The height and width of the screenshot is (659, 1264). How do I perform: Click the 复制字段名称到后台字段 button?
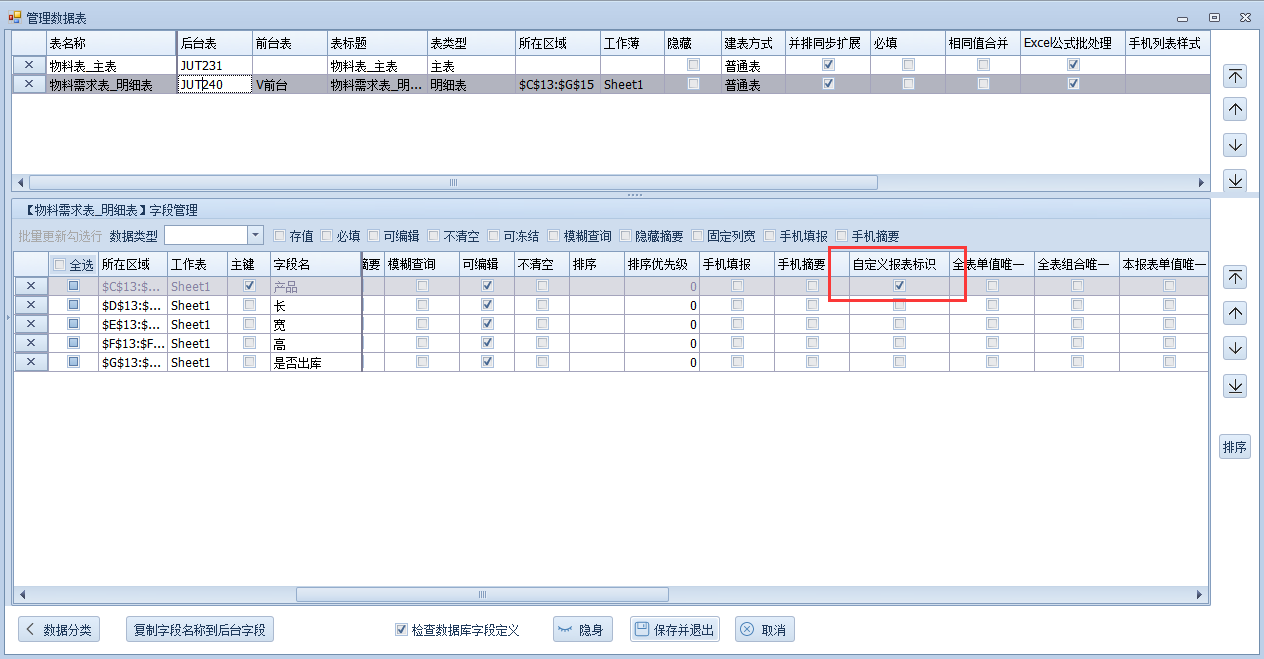point(200,630)
